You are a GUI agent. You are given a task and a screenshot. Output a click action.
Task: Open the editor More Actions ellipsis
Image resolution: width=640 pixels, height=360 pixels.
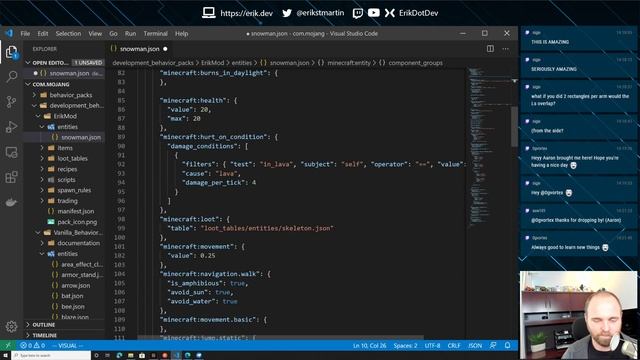pos(505,49)
